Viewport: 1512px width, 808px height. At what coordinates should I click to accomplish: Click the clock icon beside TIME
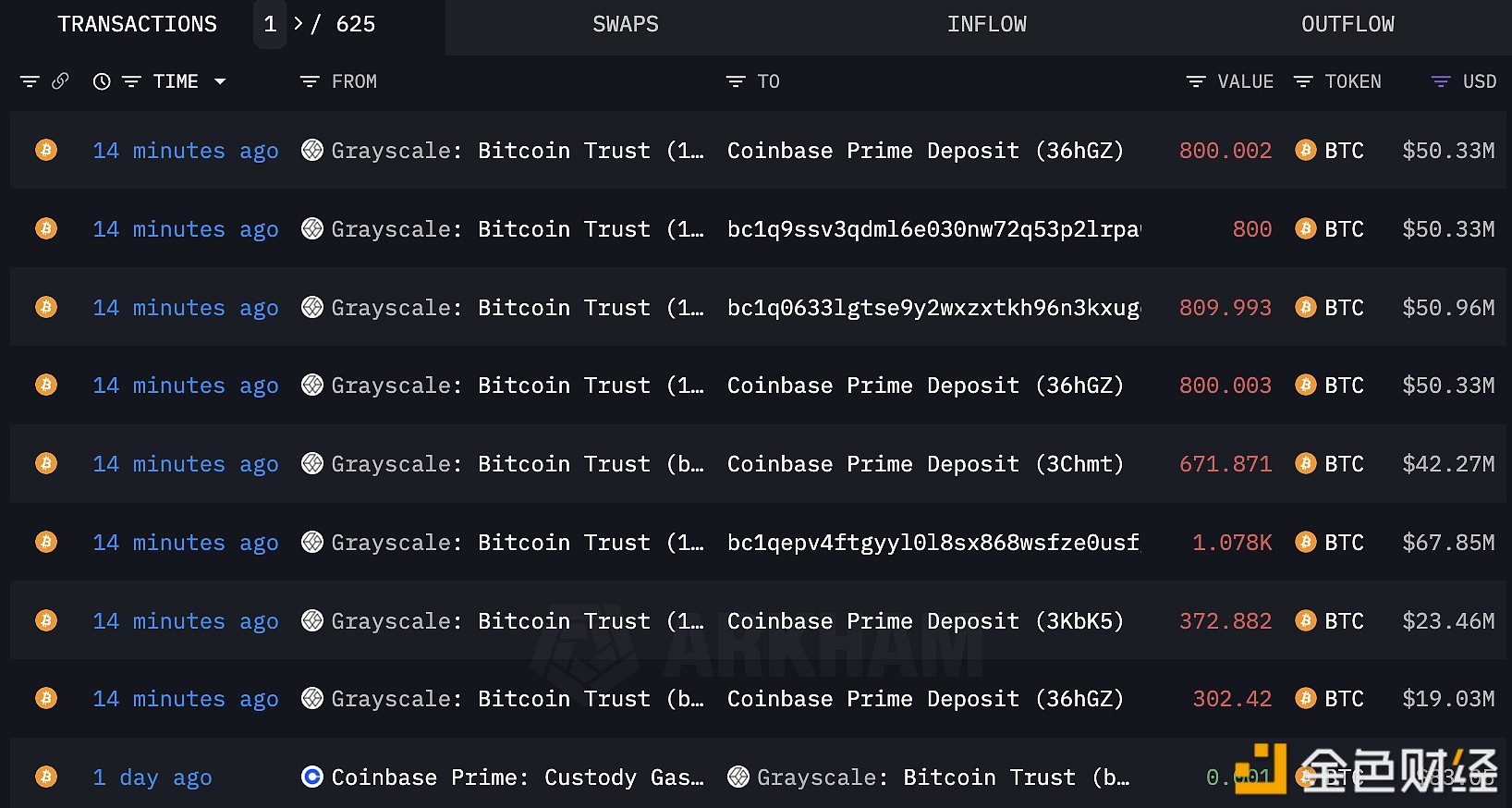(x=102, y=81)
